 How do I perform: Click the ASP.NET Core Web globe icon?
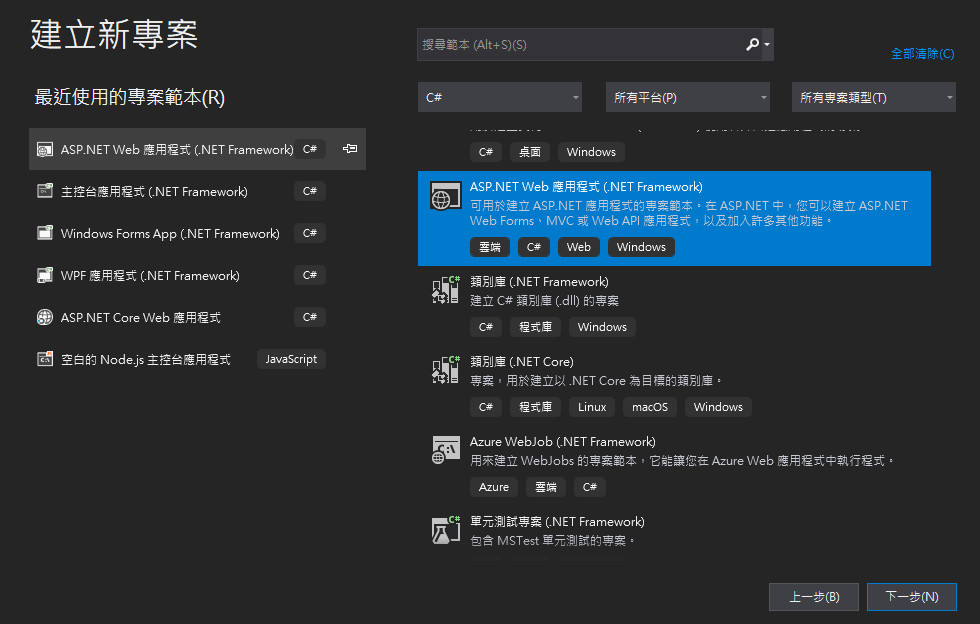[44, 317]
